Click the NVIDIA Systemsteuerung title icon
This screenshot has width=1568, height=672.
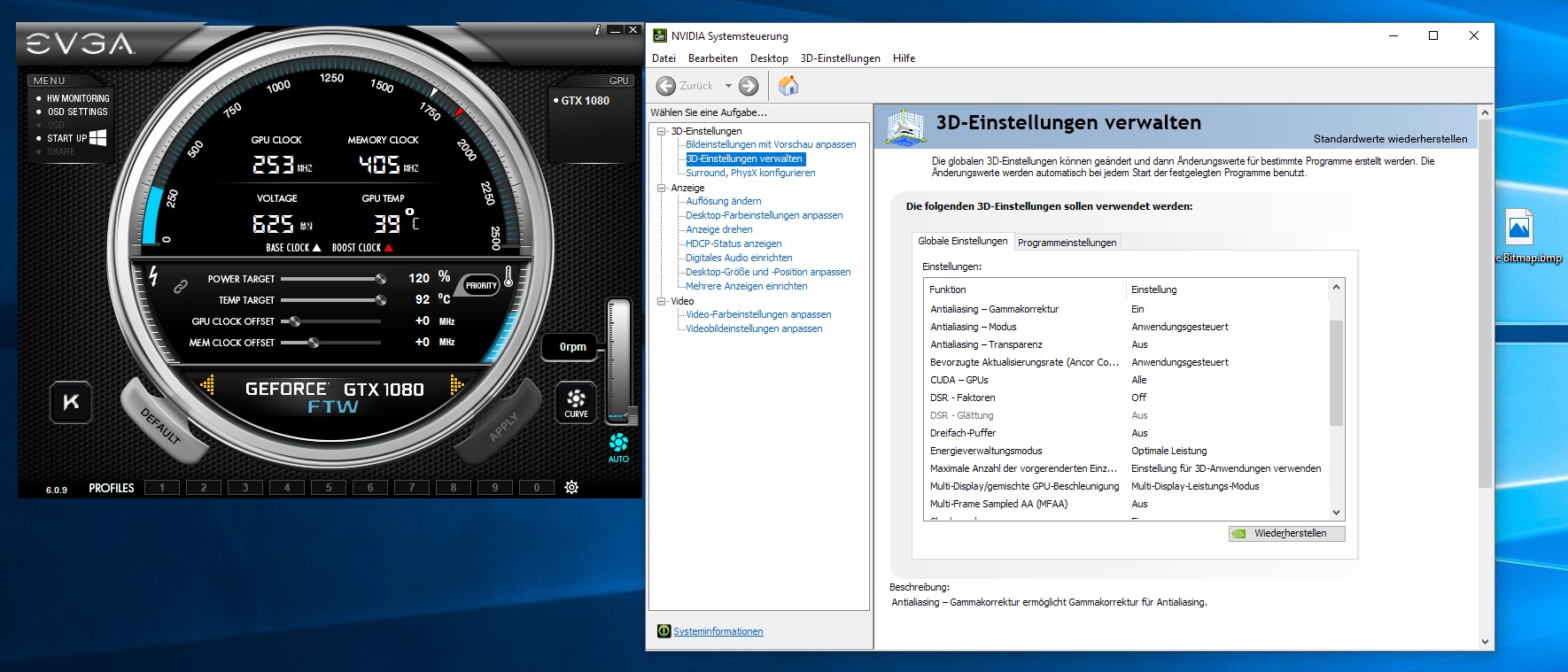pos(660,35)
